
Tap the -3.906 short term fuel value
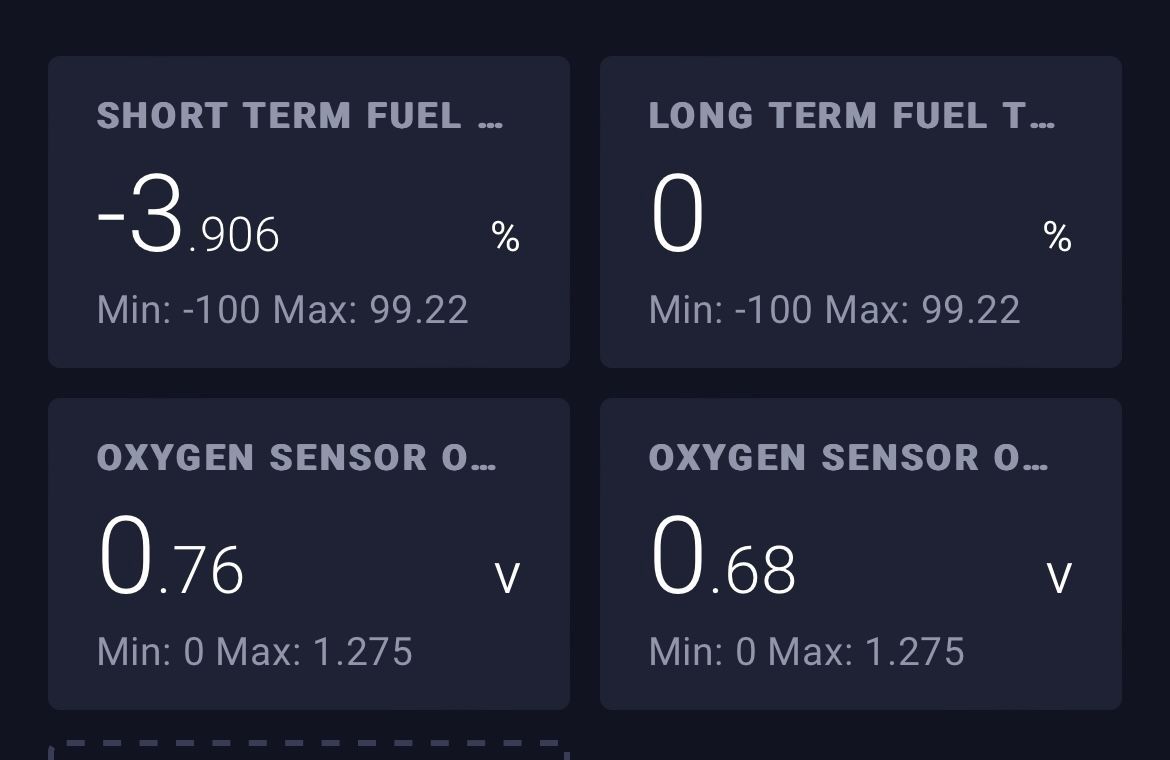[188, 215]
